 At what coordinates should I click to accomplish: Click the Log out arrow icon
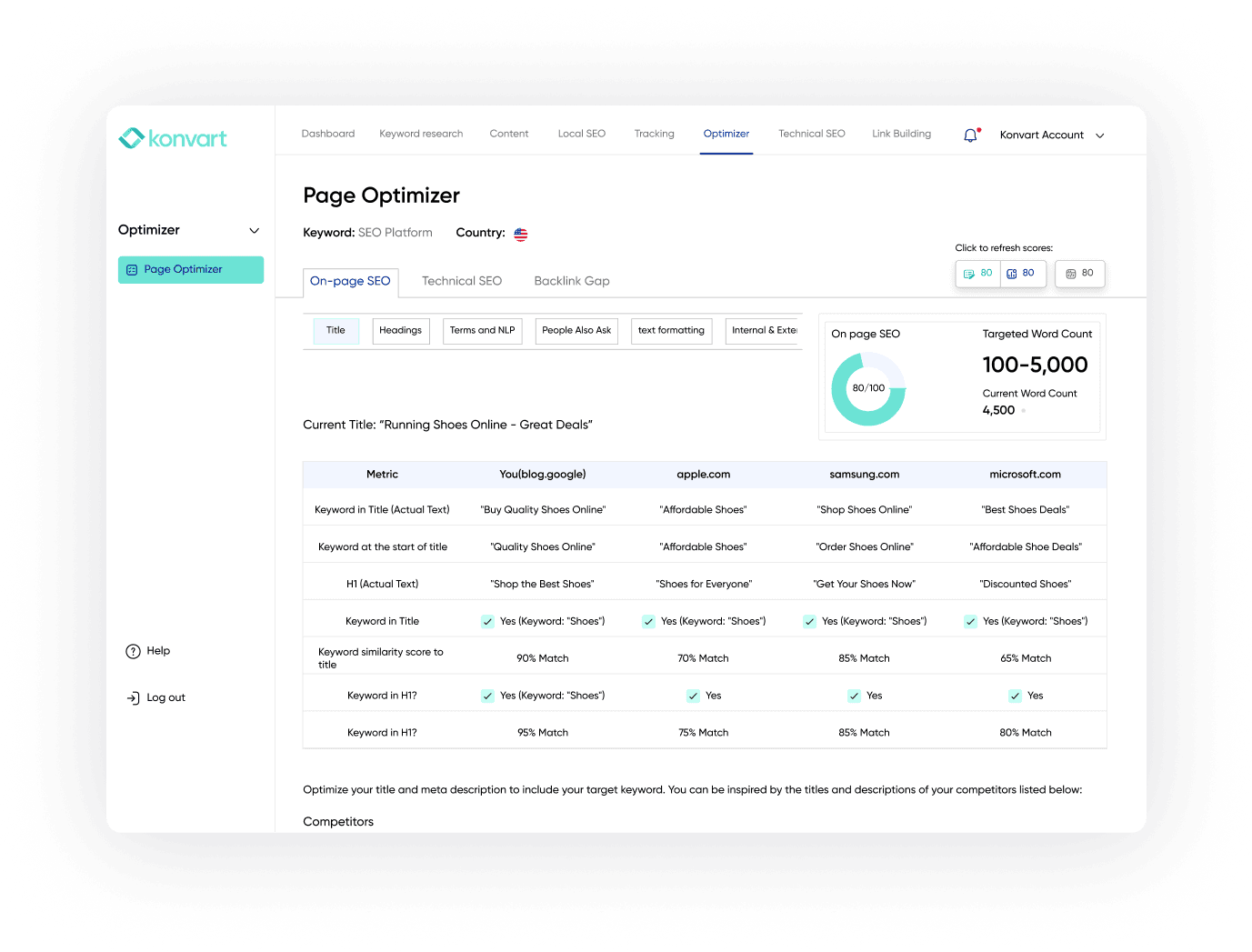pos(133,698)
